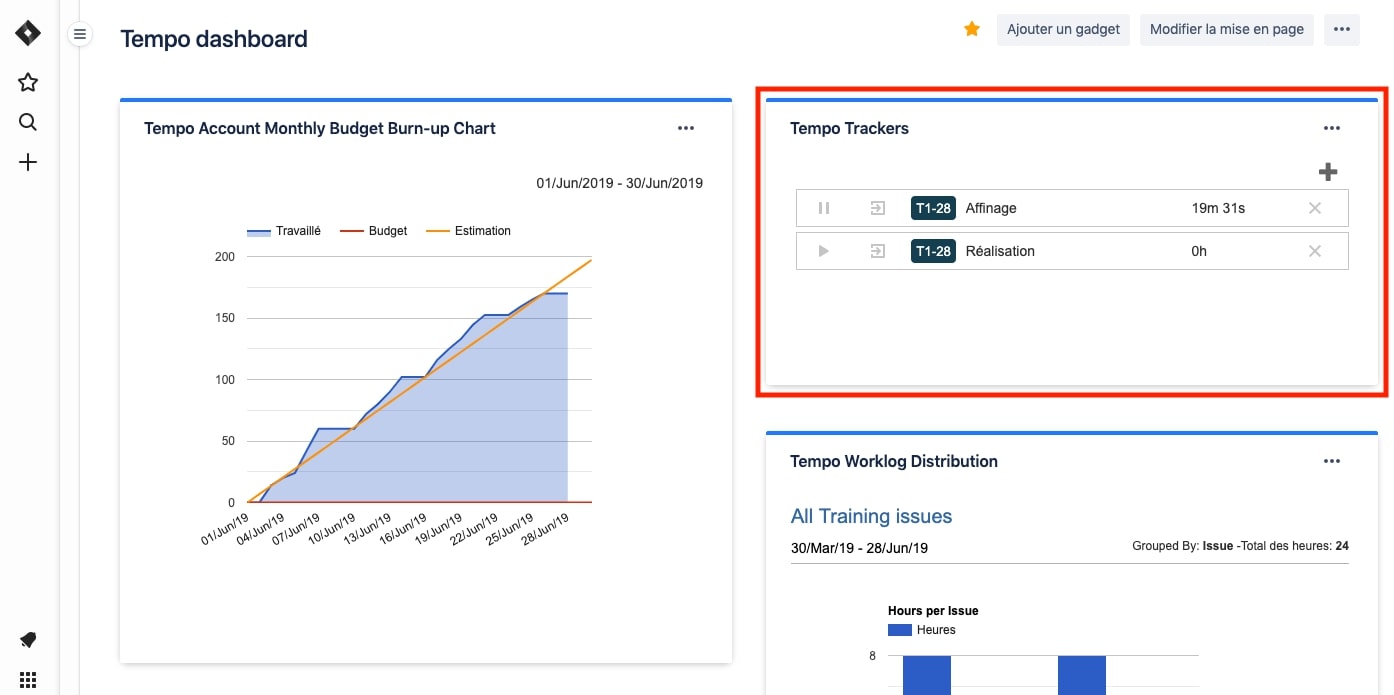Toggle the dashboard favorite star
Image resolution: width=1394 pixels, height=695 pixels.
point(971,29)
